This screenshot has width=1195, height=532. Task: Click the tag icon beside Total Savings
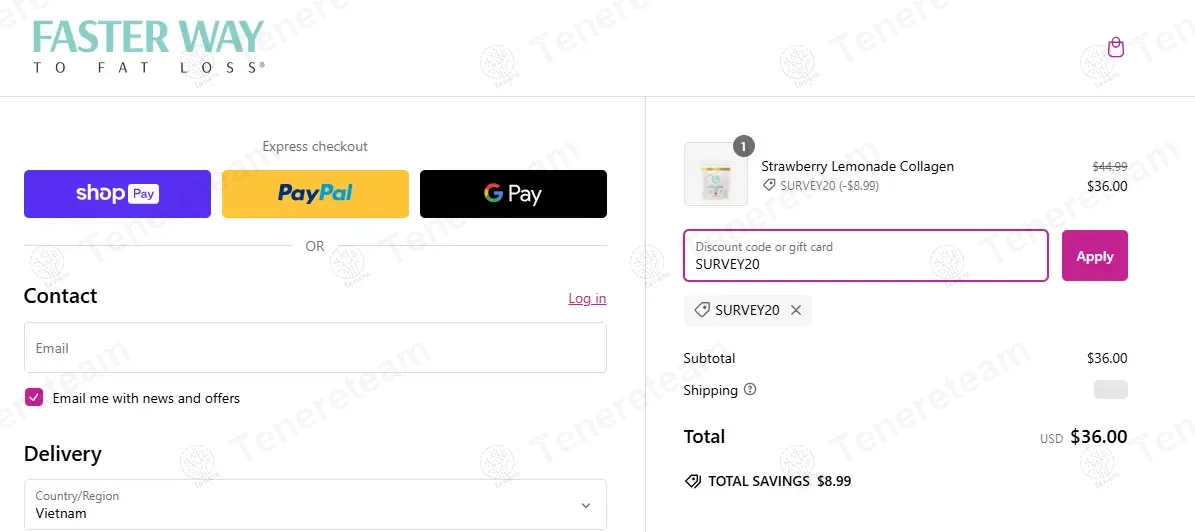[693, 481]
